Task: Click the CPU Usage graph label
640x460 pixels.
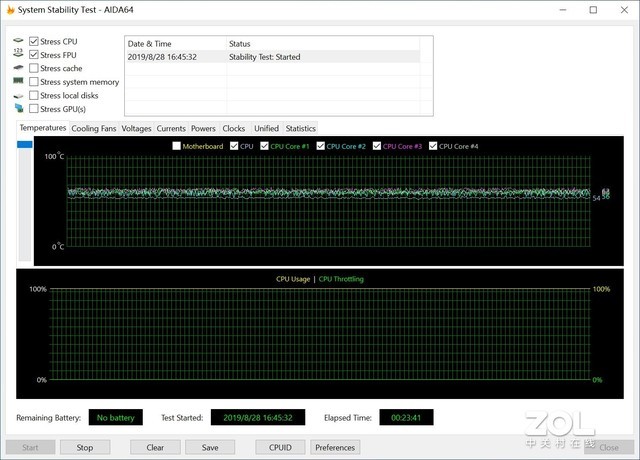Action: pos(293,279)
